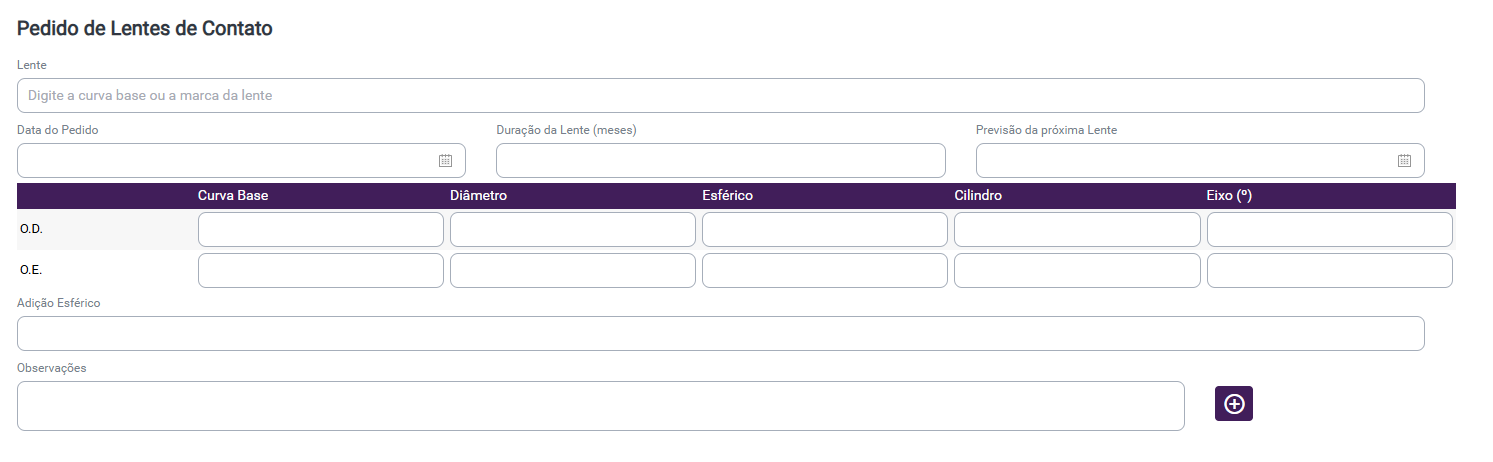Select O.D. Esférico input
The width and height of the screenshot is (1493, 462).
click(x=824, y=230)
